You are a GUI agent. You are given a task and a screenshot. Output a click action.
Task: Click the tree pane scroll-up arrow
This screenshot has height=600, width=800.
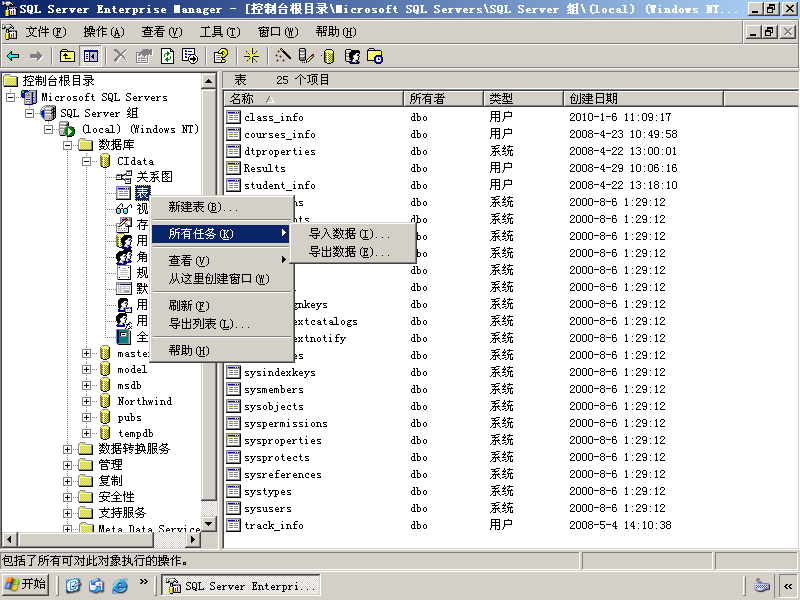209,81
